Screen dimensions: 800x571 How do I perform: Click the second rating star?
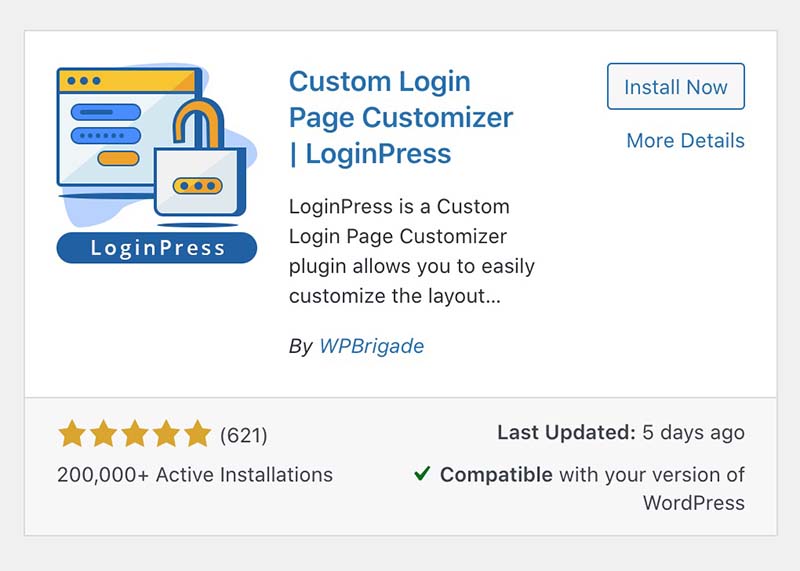click(103, 434)
